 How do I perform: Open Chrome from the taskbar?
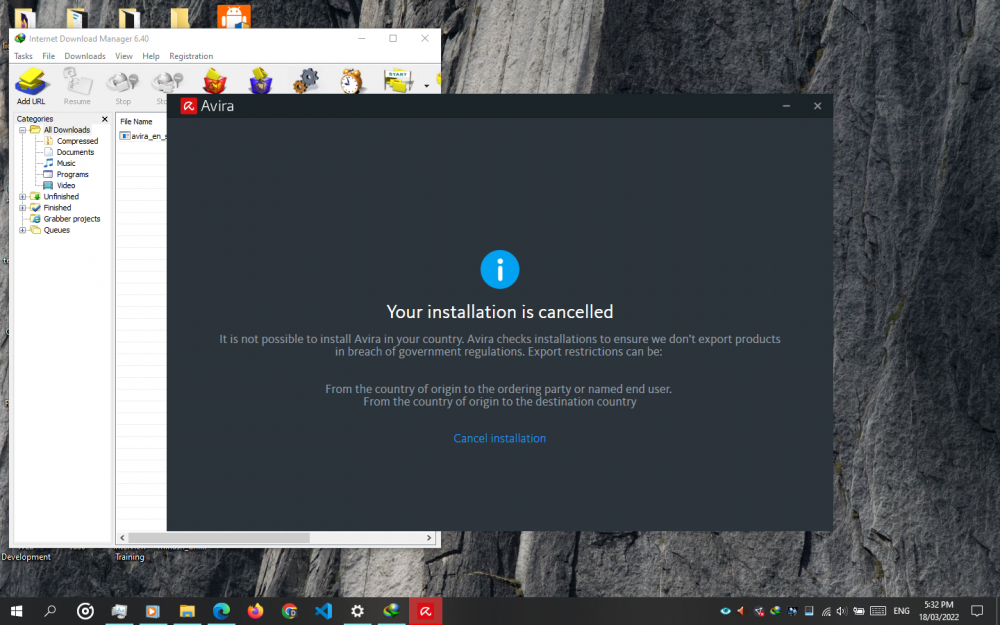click(x=290, y=611)
